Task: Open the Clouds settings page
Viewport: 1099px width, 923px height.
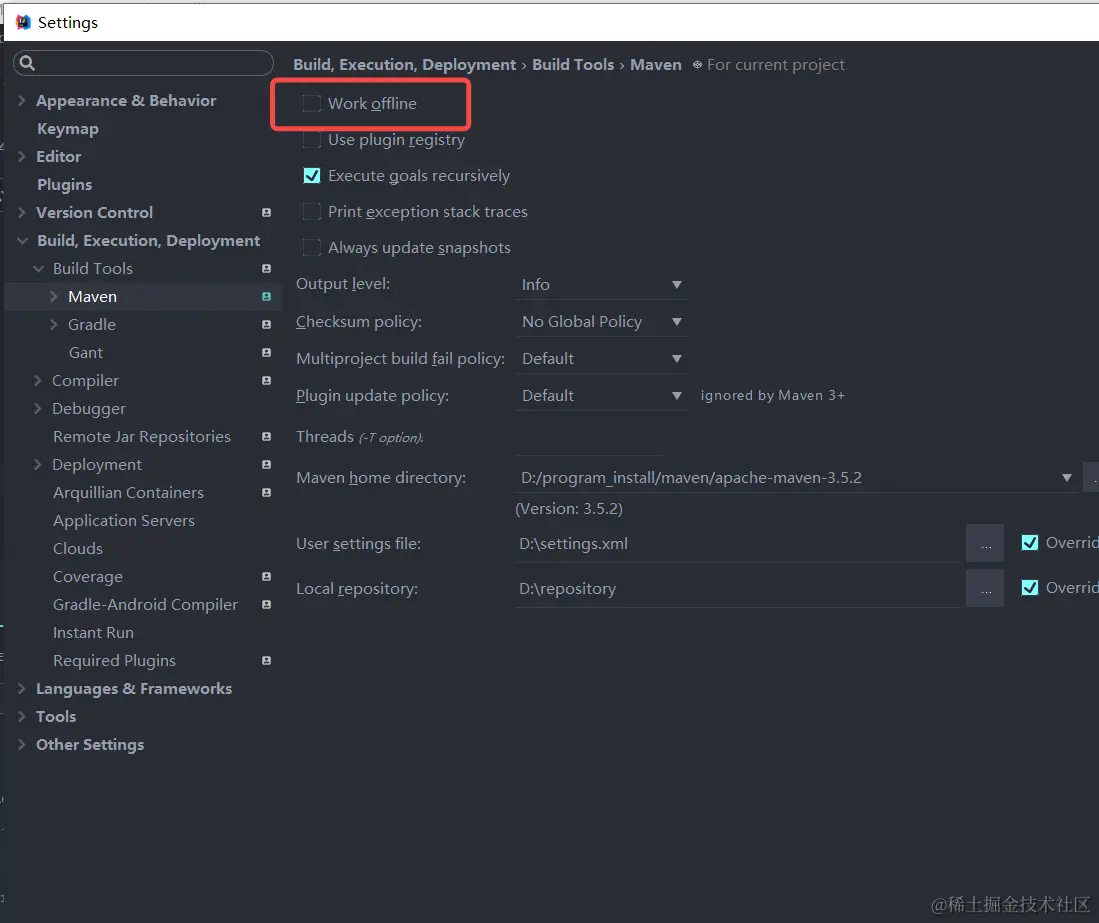Action: coord(78,549)
